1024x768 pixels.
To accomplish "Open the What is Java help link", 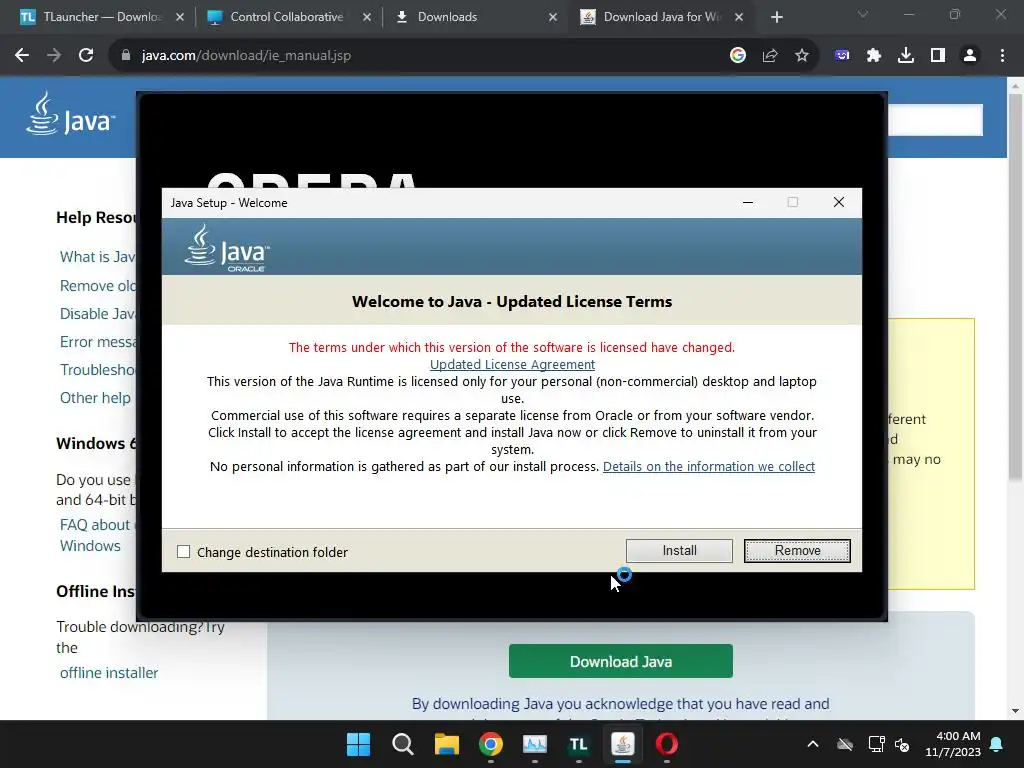I will coord(97,257).
